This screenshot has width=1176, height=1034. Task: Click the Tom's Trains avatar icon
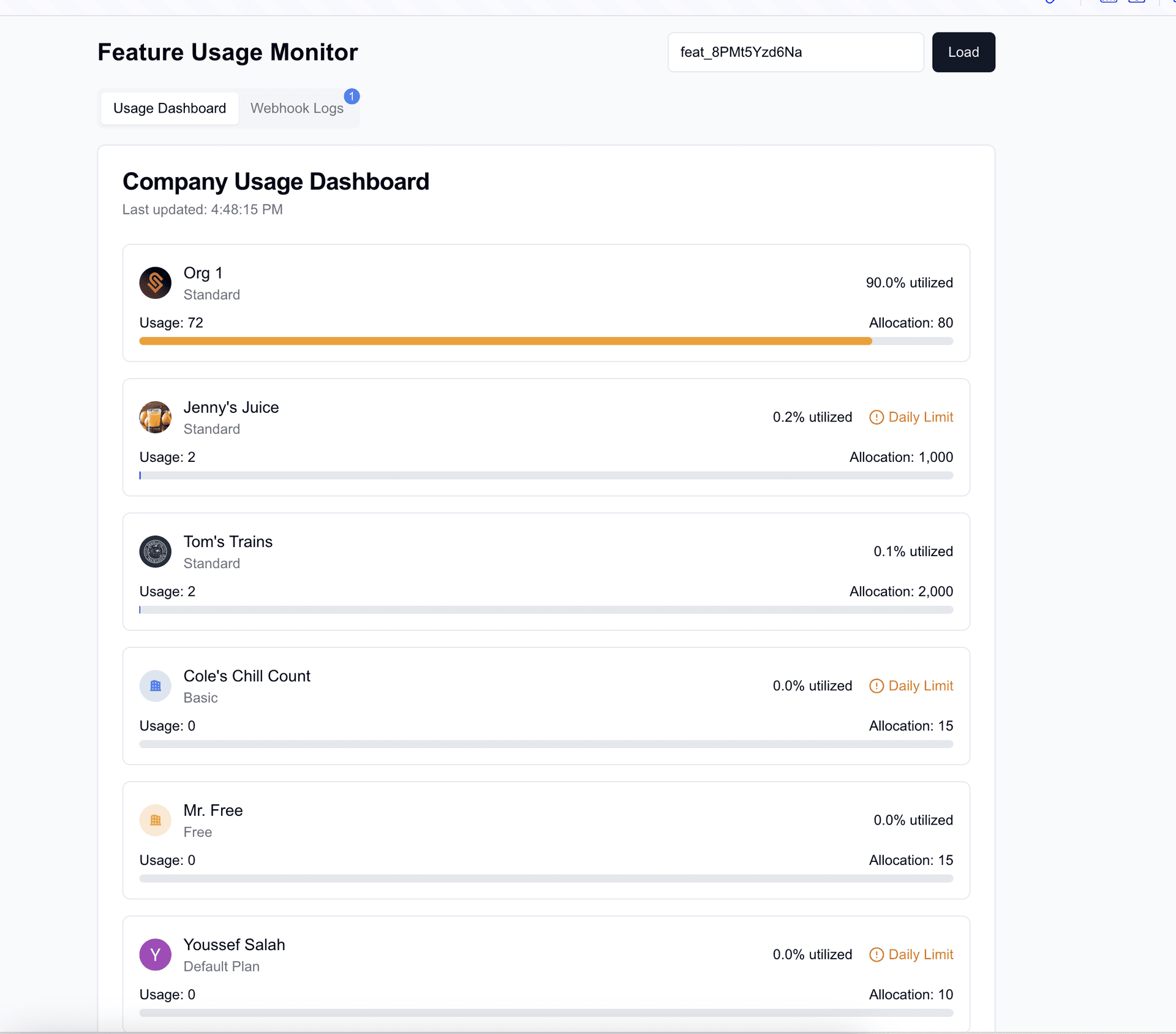155,551
